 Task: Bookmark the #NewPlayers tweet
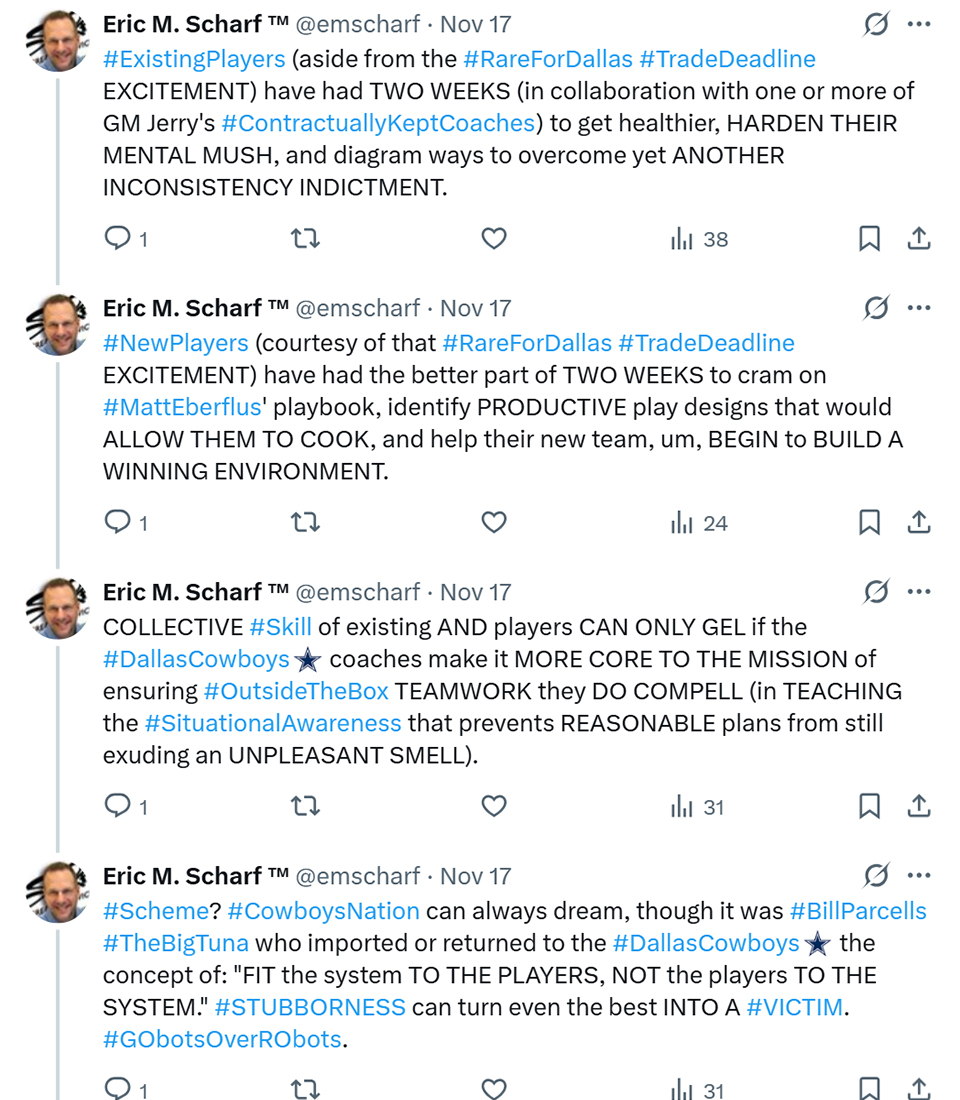pos(869,523)
